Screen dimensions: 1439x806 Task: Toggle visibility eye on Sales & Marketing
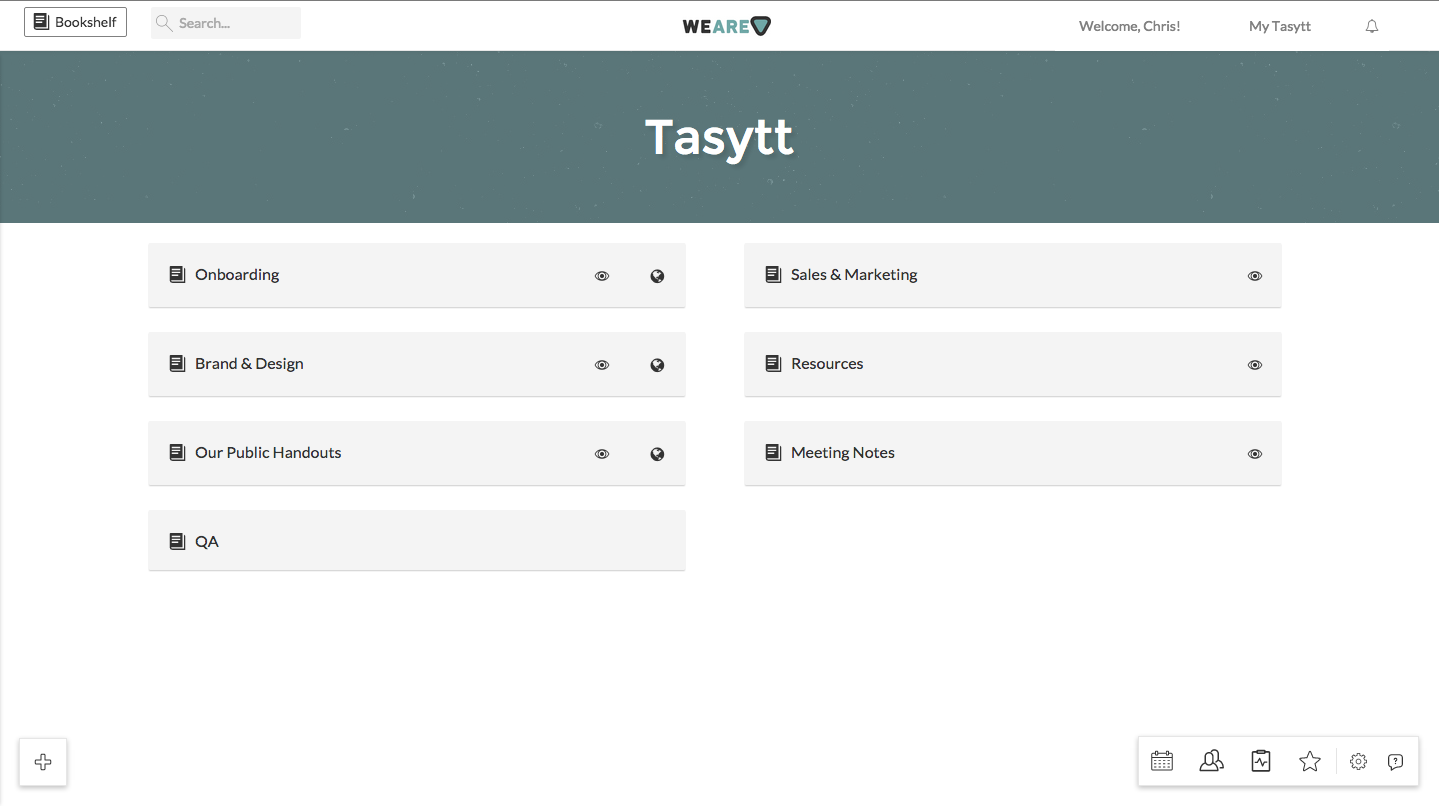pos(1254,275)
